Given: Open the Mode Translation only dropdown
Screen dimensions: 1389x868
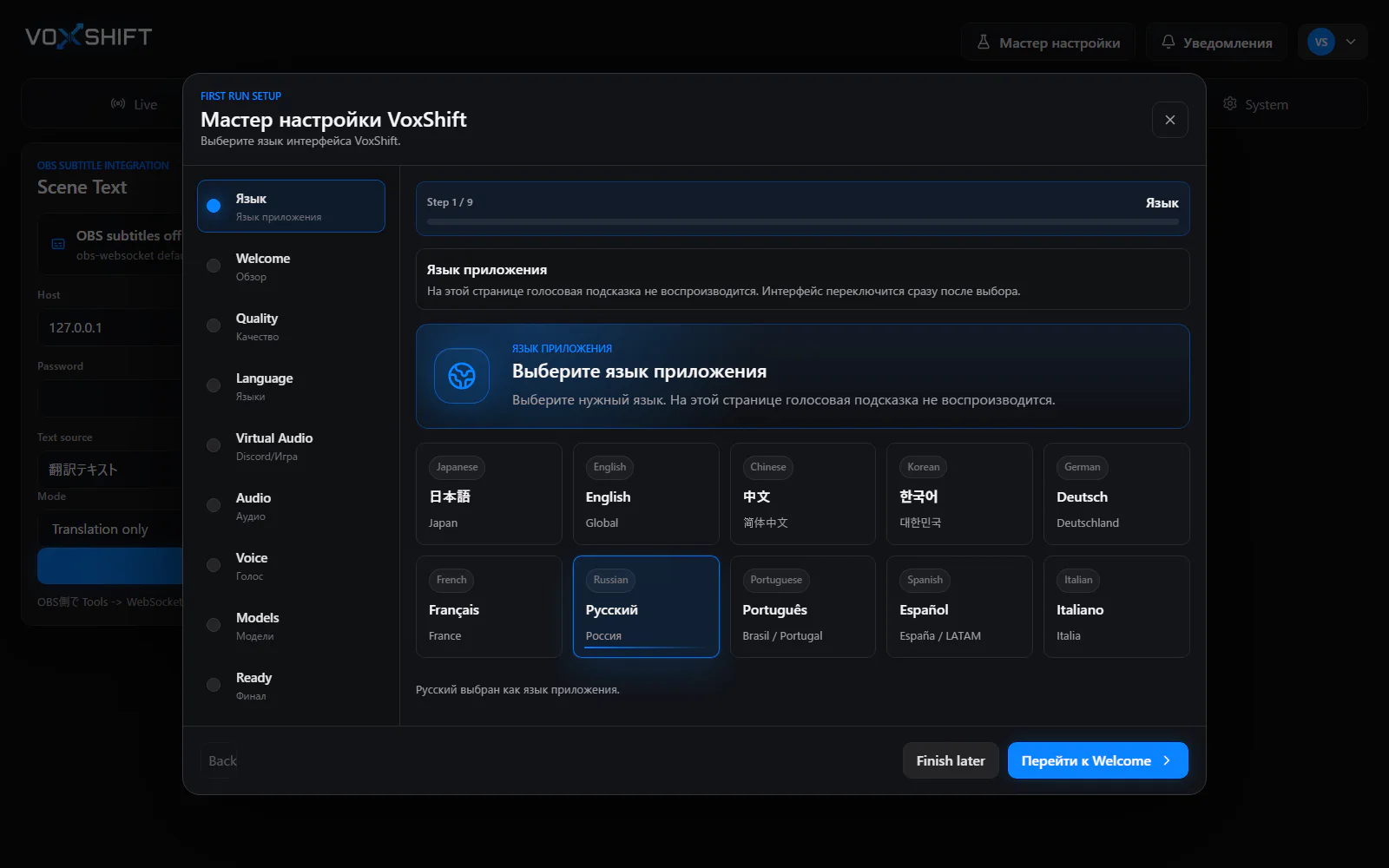Looking at the screenshot, I should (110, 529).
